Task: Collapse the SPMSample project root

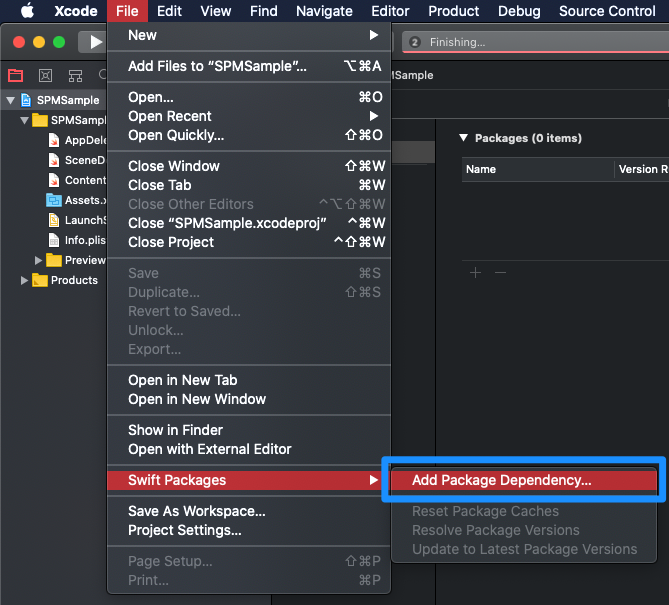Action: (11, 101)
